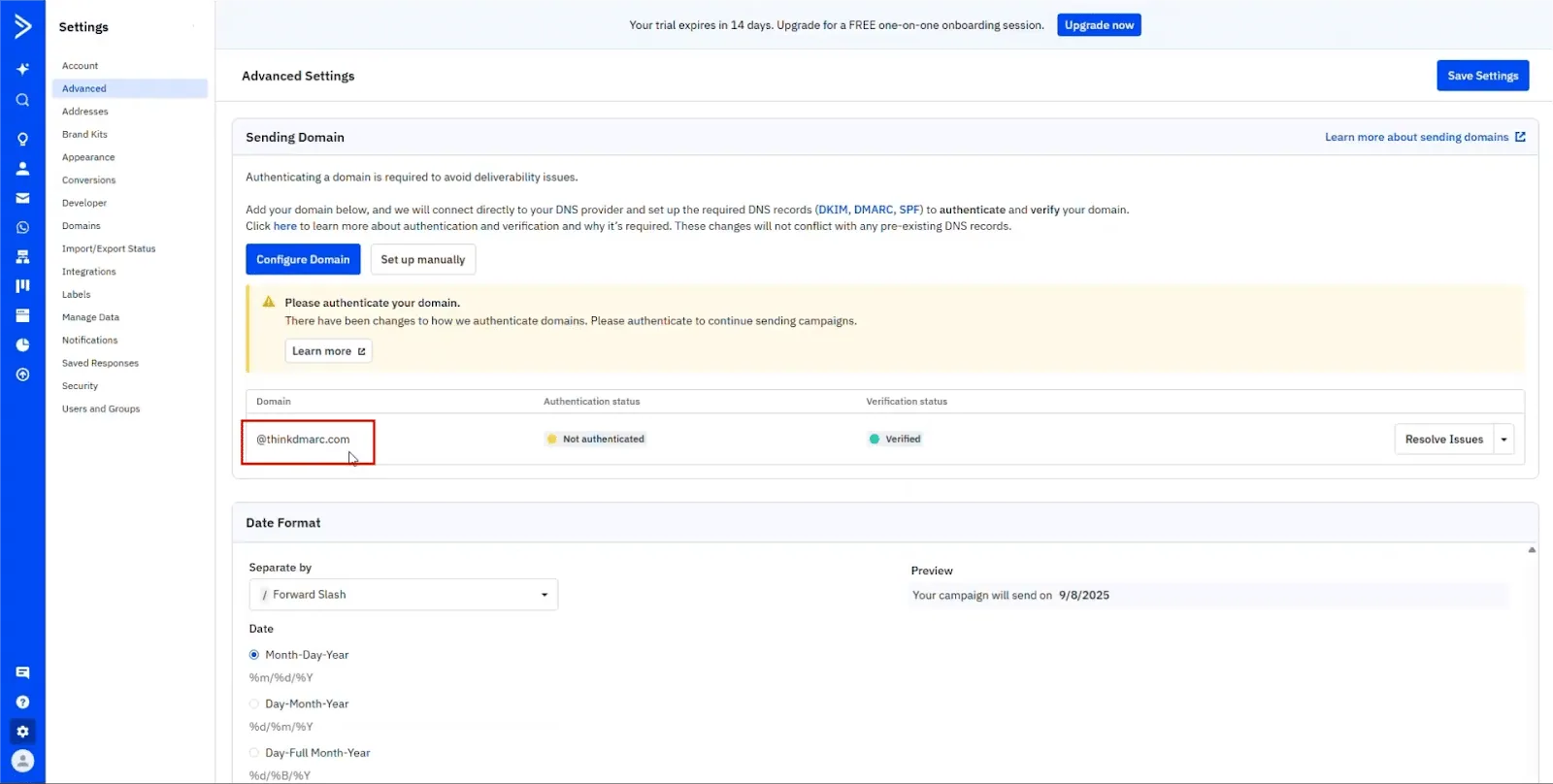Click the Settings gear icon
This screenshot has width=1553, height=784.
pos(22,732)
